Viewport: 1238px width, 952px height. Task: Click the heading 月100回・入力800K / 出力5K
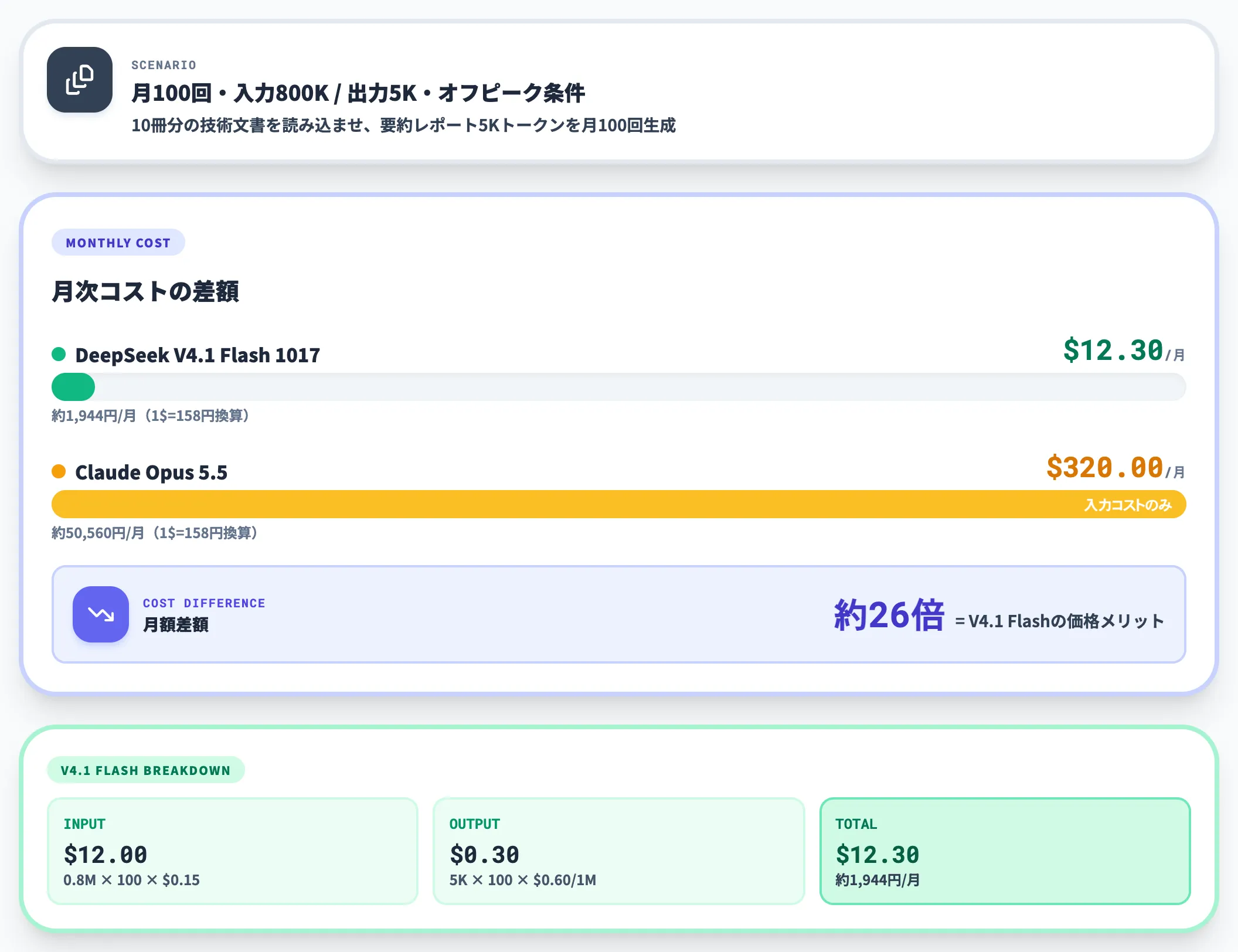tap(358, 93)
